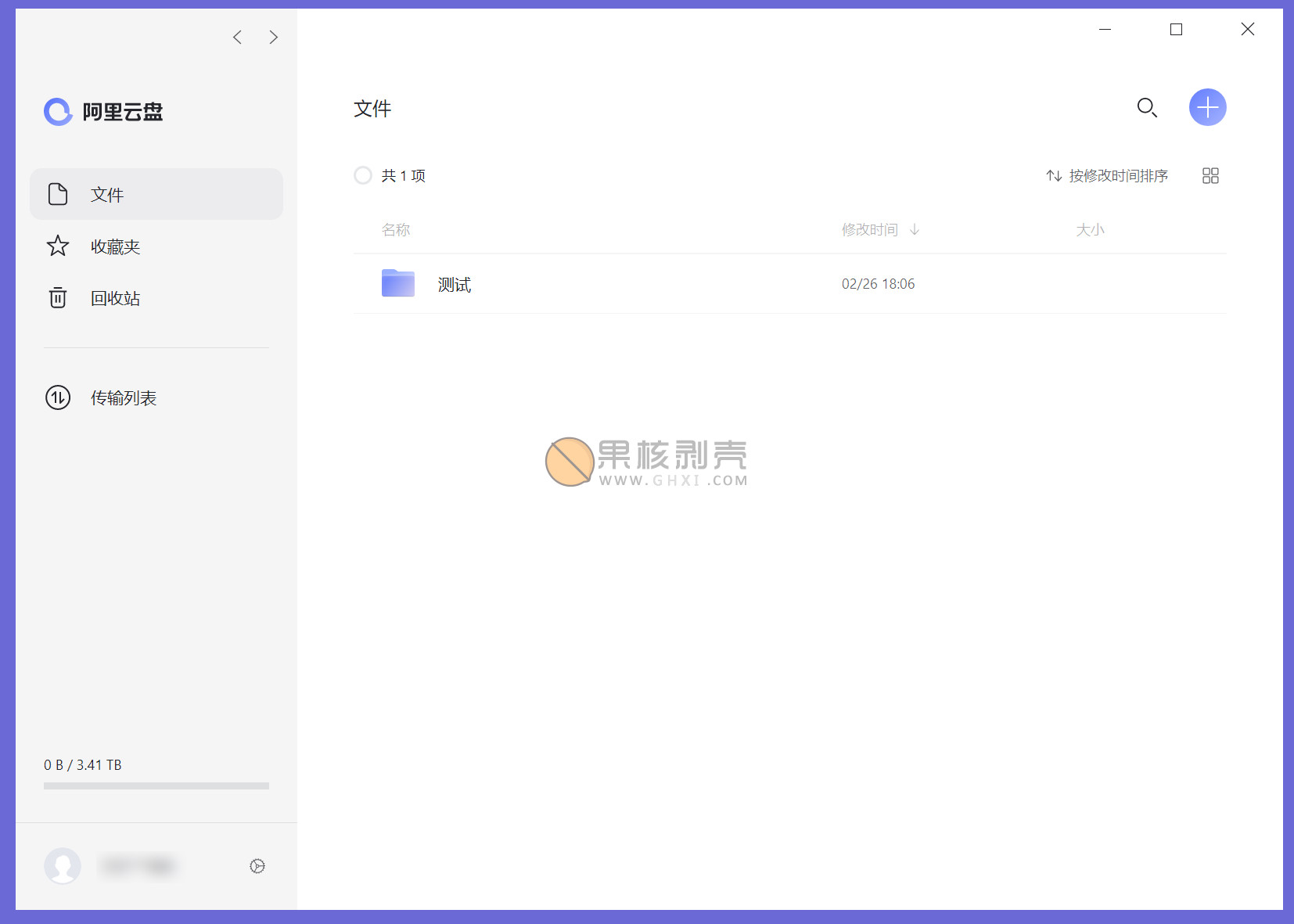
Task: Toggle sort direction arrow next to 修改时间
Action: (x=915, y=229)
